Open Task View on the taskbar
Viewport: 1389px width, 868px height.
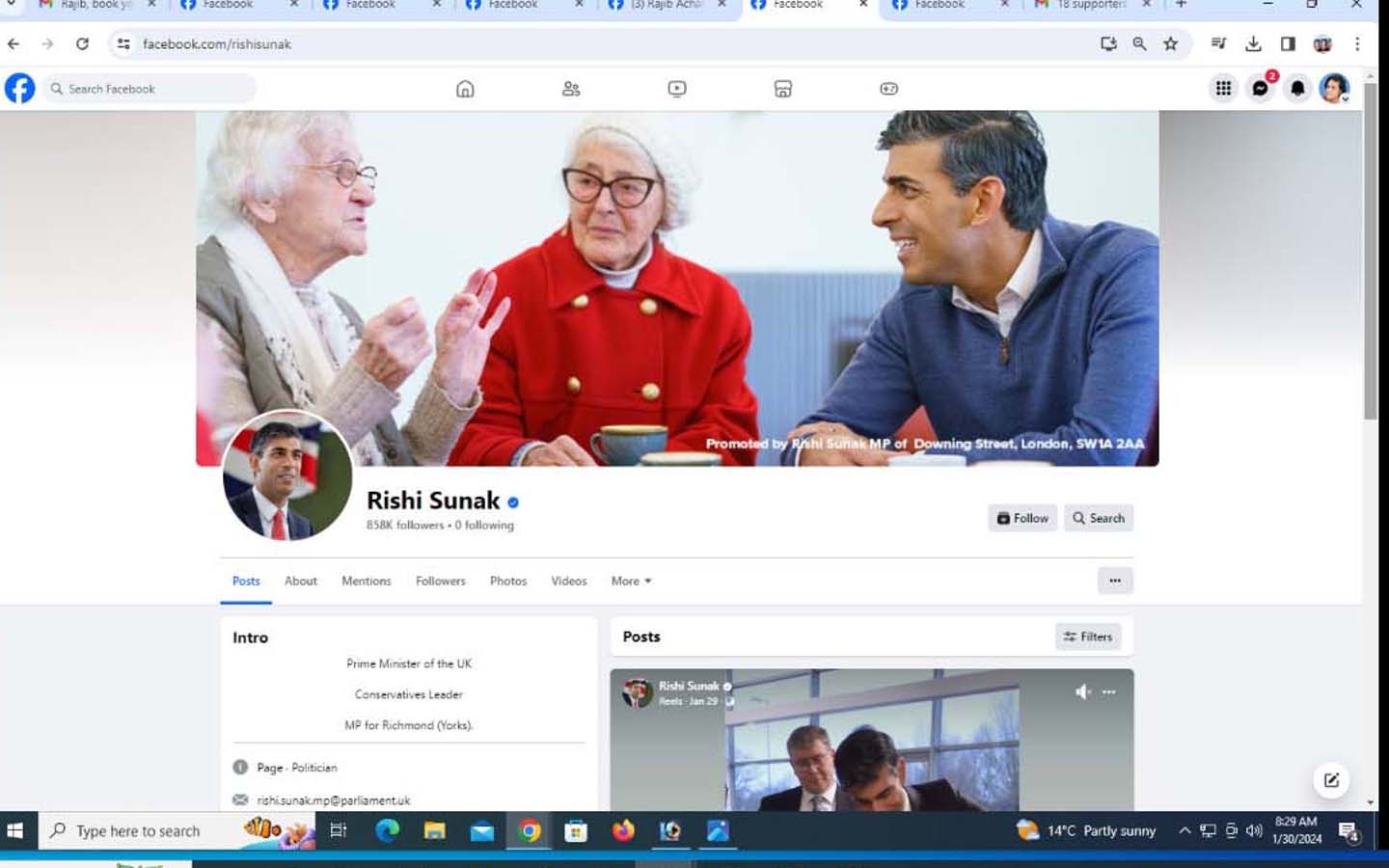[338, 830]
